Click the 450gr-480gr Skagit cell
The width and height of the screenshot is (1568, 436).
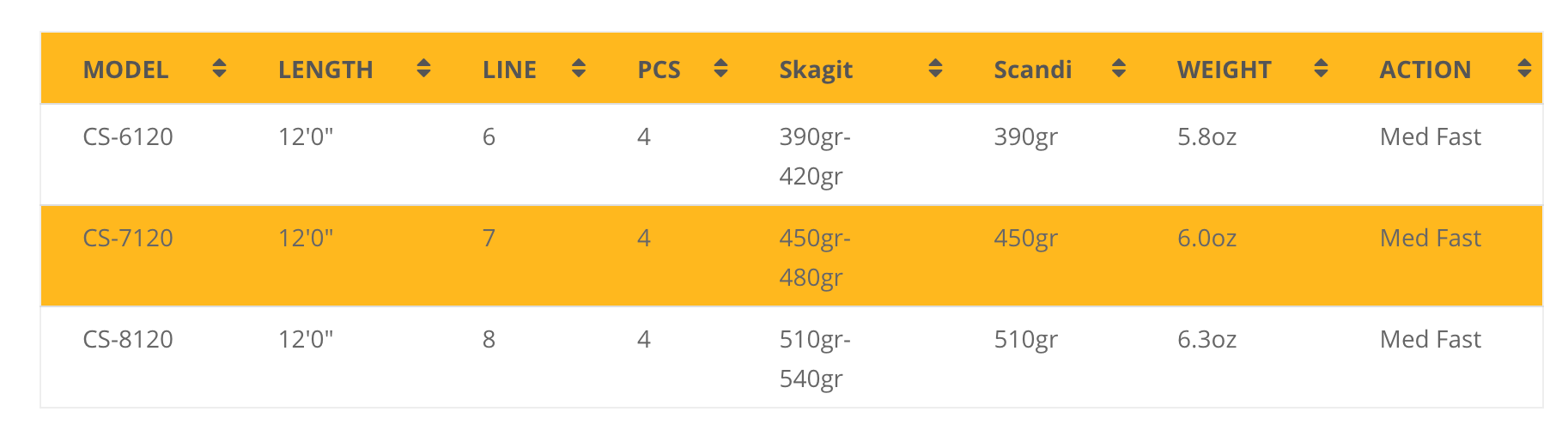(x=814, y=257)
